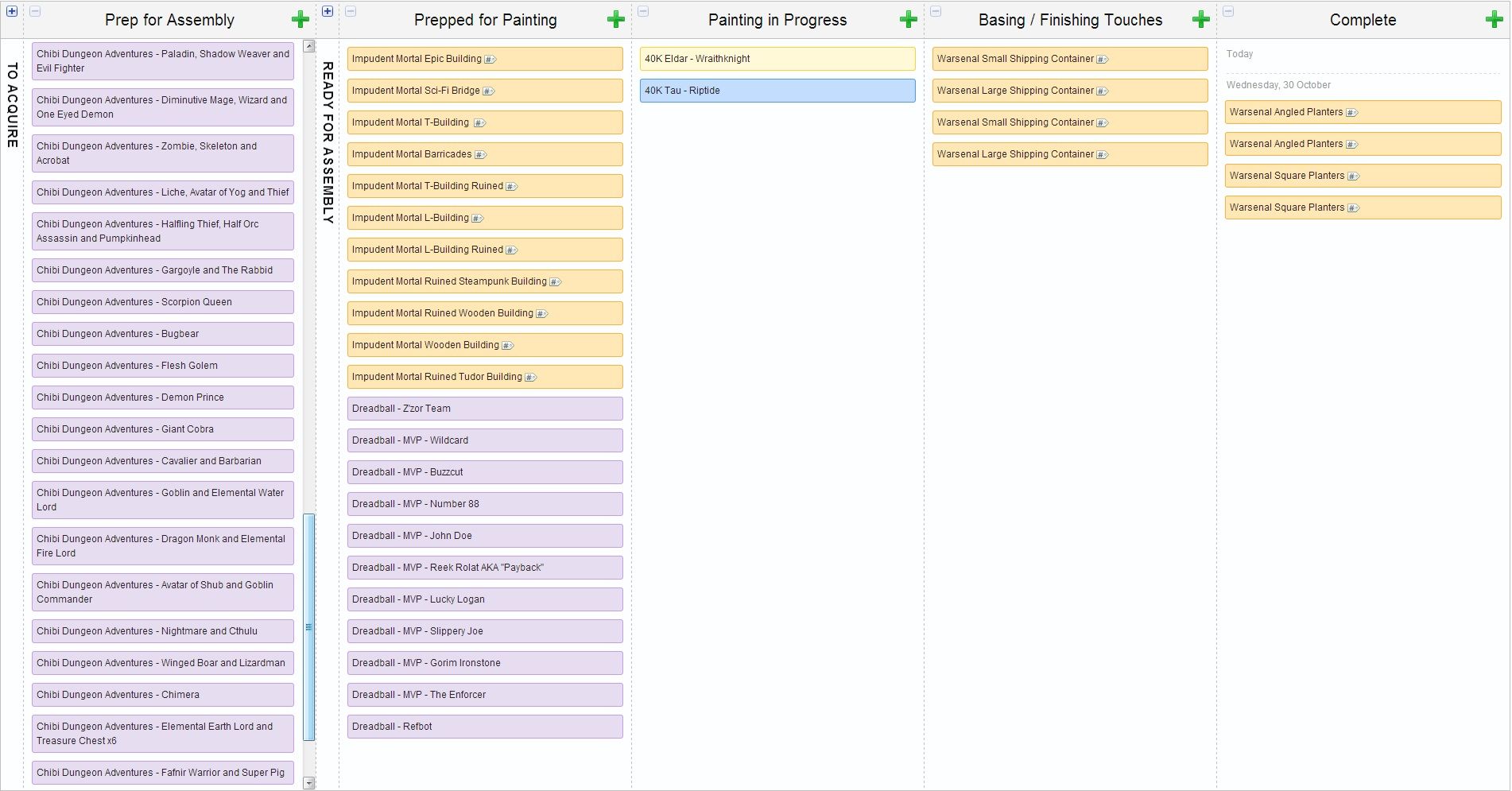Open the Chibi Gargoyle and The Rabbid card

point(163,270)
